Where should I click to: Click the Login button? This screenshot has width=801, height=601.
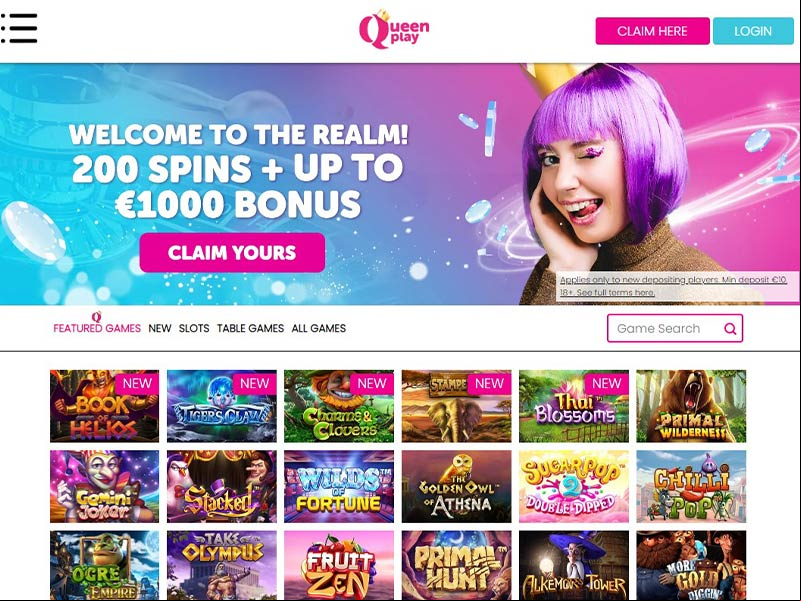click(x=753, y=31)
